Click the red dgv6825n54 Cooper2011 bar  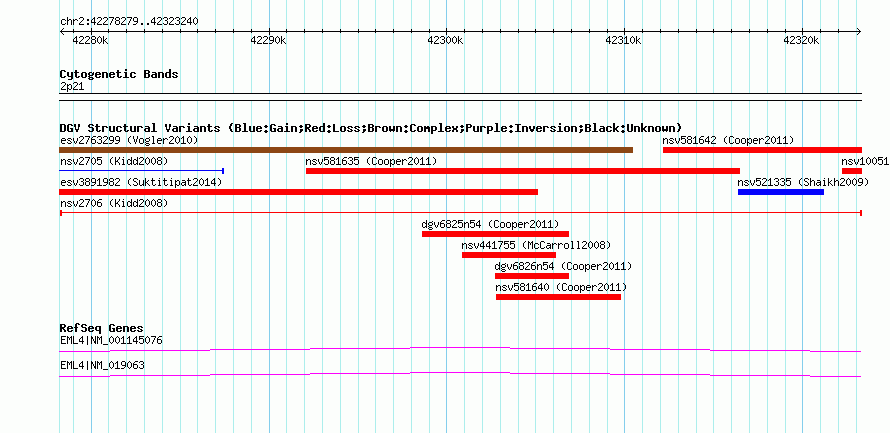(x=496, y=234)
